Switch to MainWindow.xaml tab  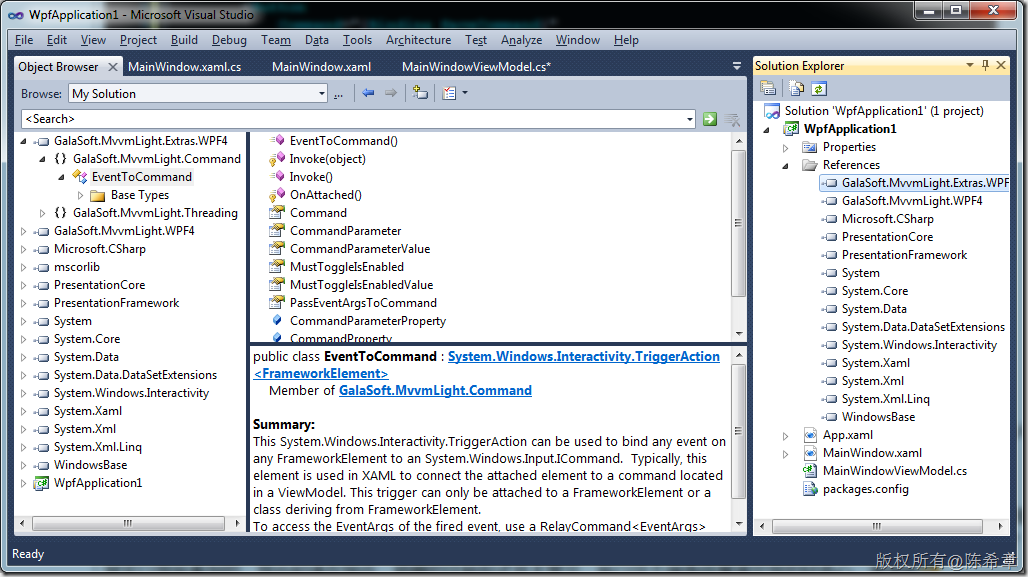tap(321, 67)
